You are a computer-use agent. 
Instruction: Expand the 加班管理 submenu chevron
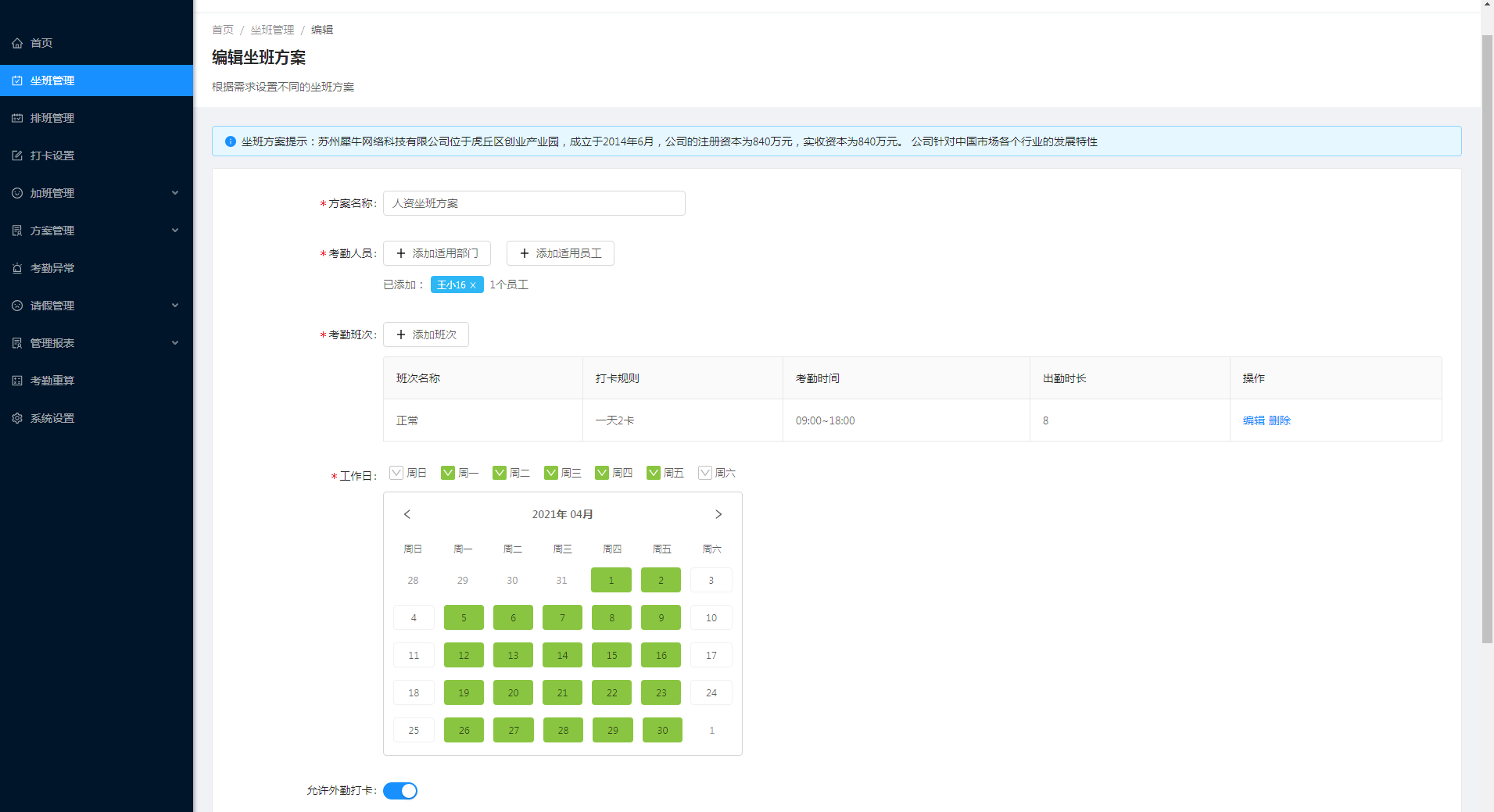point(175,193)
